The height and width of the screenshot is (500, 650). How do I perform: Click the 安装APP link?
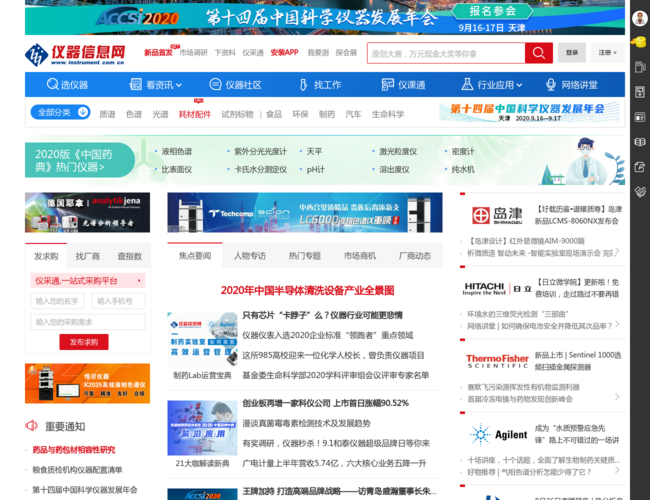pyautogui.click(x=284, y=52)
